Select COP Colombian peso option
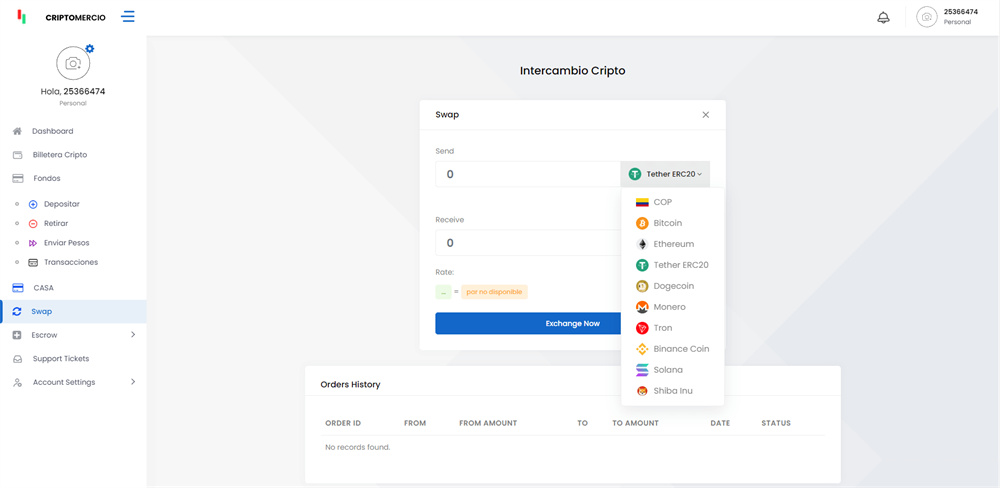 tap(662, 202)
